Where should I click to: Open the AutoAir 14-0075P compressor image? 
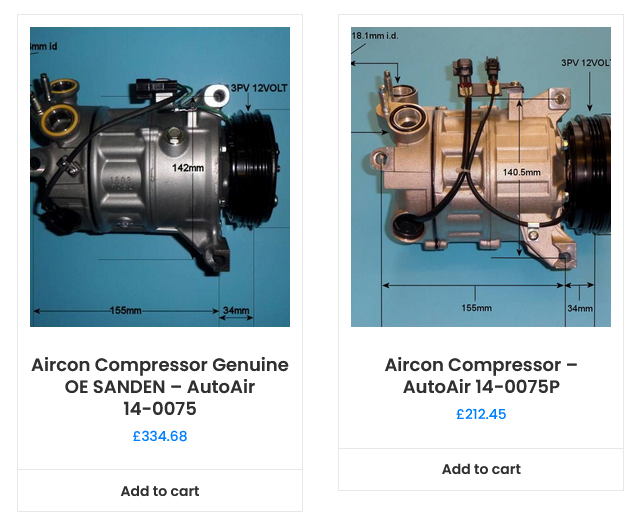(481, 177)
